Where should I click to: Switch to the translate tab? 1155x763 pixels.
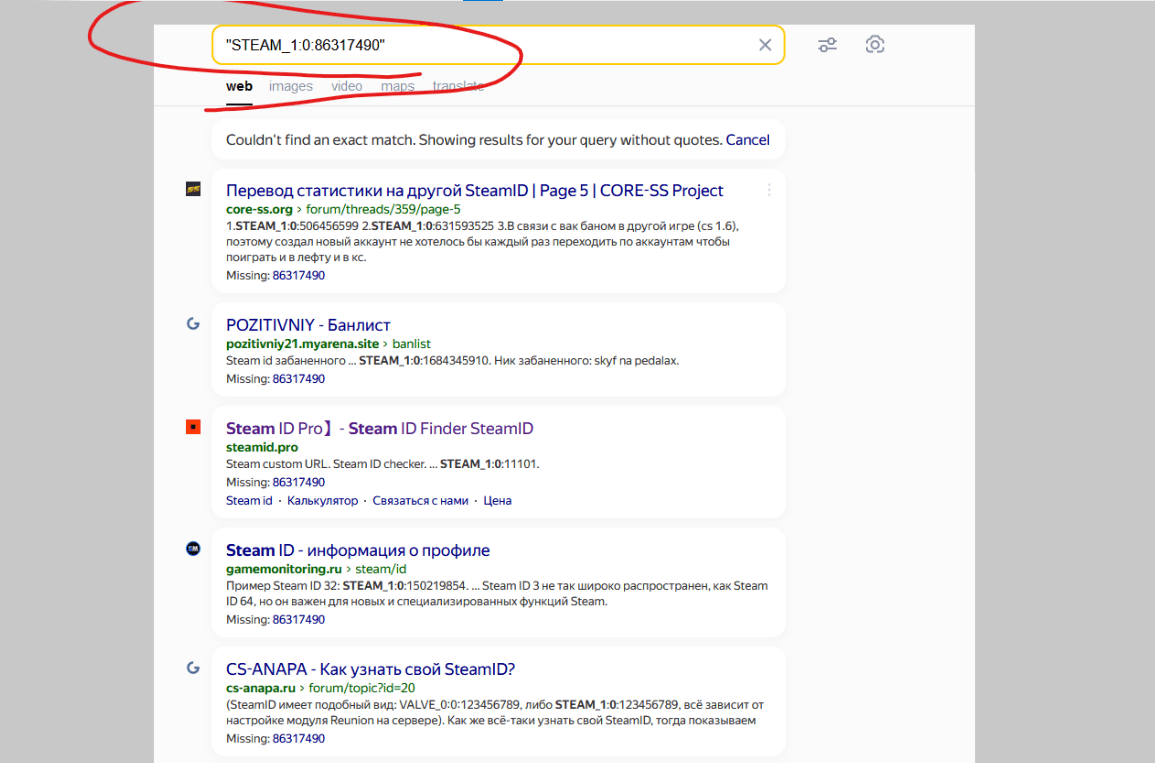click(457, 86)
